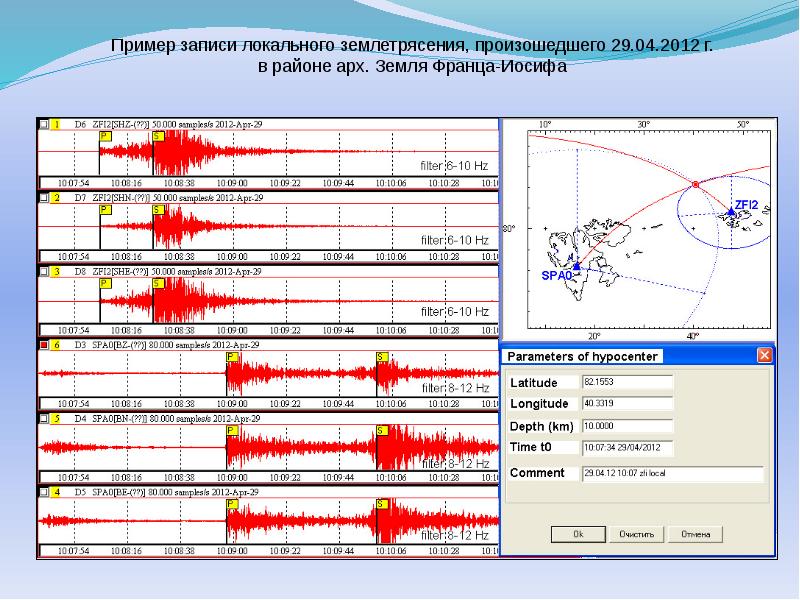The image size is (800, 600).
Task: Click the SPA0 station triangle on map
Action: [577, 266]
